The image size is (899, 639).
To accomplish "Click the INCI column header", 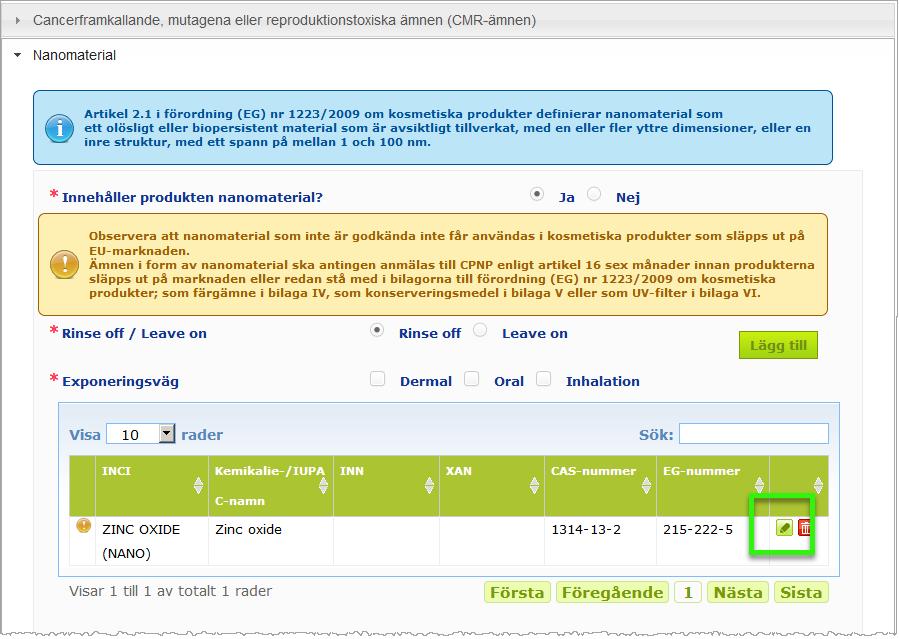I will pyautogui.click(x=152, y=485).
